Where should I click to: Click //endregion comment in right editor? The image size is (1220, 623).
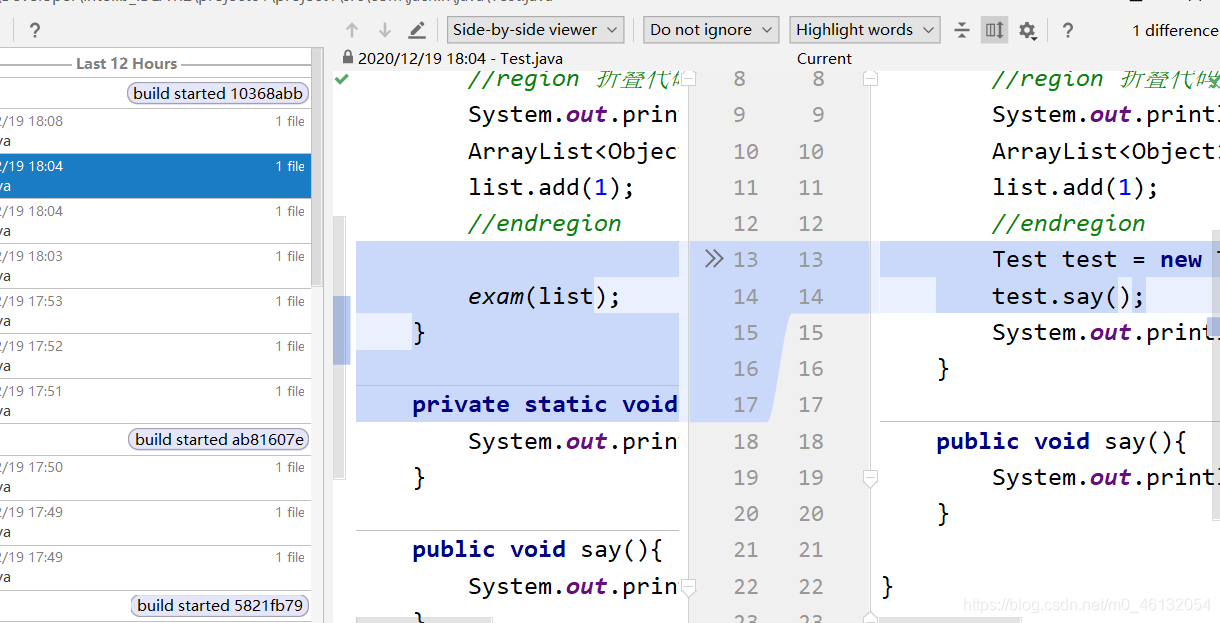pyautogui.click(x=1068, y=223)
